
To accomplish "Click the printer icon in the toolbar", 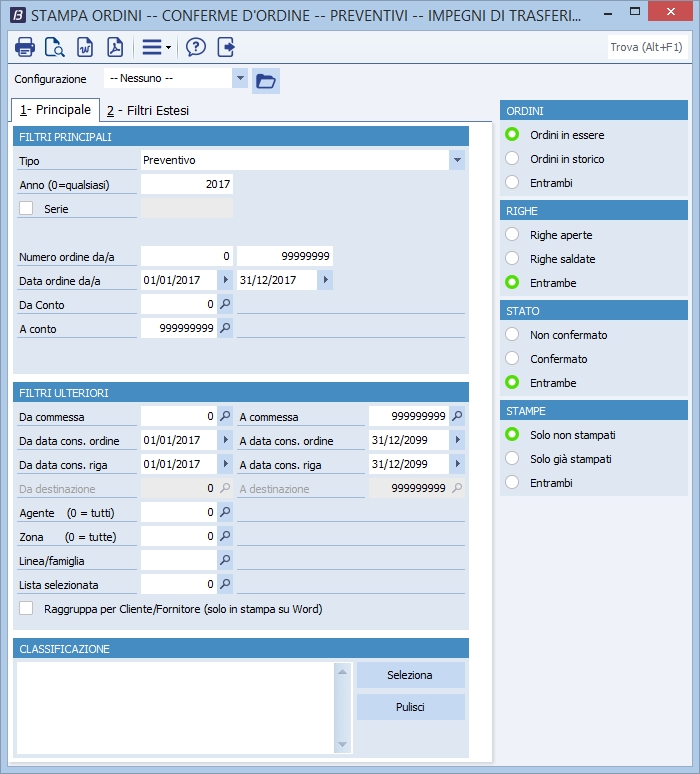I will [x=25, y=47].
